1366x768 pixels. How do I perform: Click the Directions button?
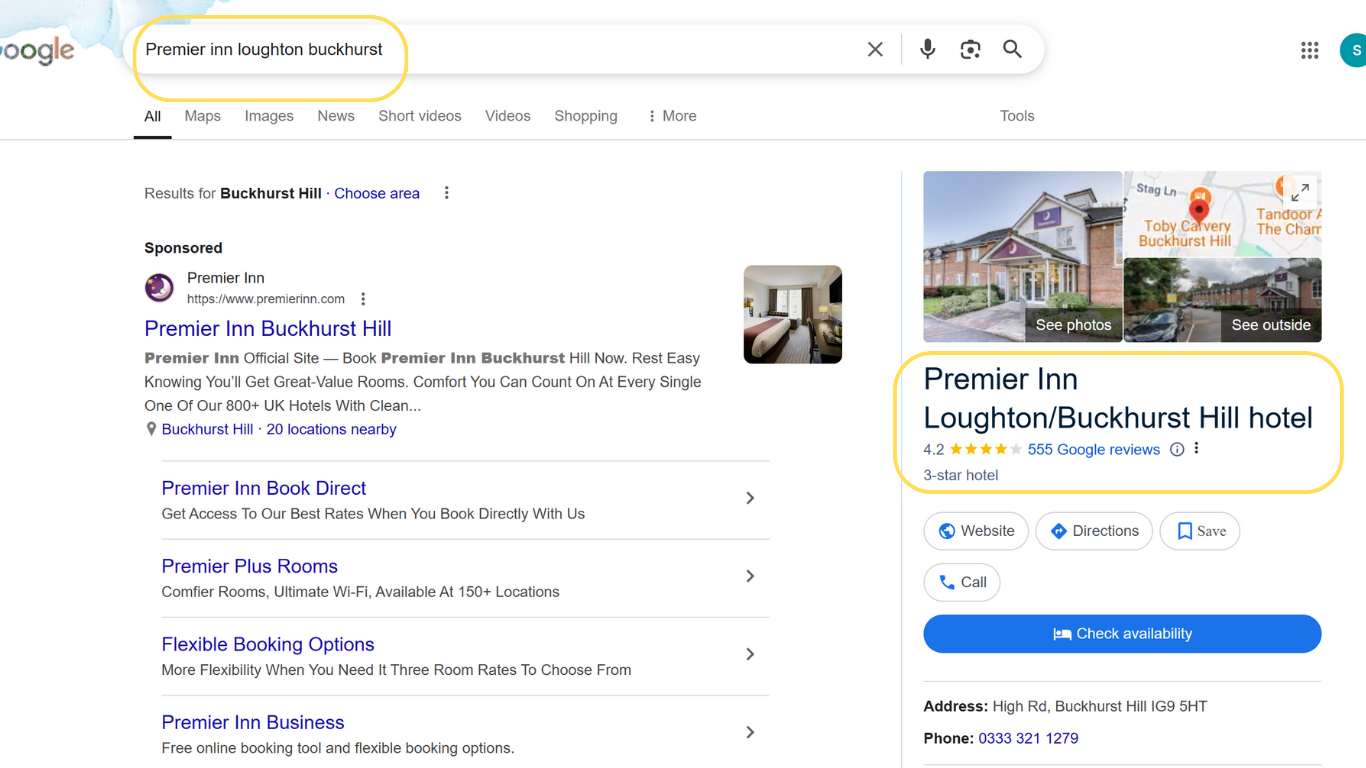tap(1094, 531)
